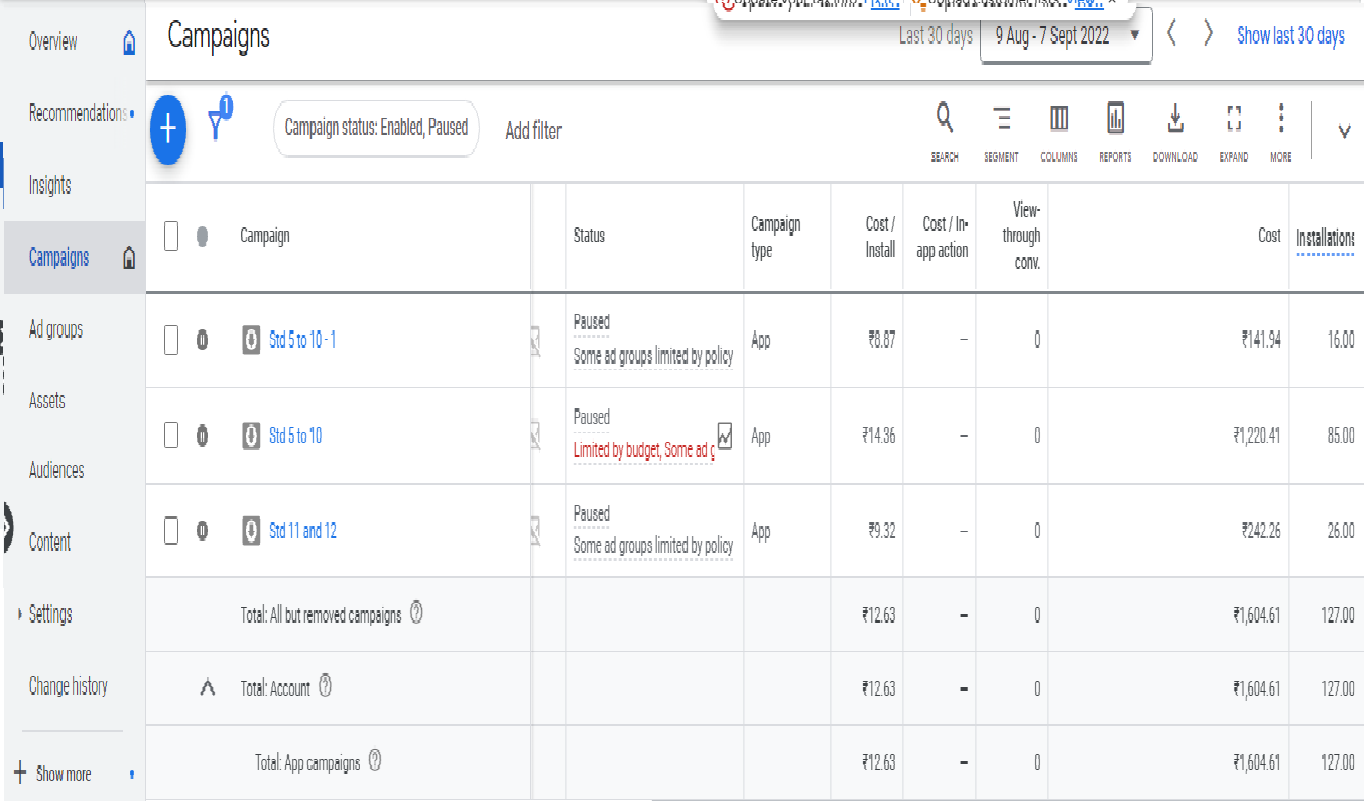The image size is (1364, 801).
Task: Expand table with Expand icon
Action: click(1233, 120)
